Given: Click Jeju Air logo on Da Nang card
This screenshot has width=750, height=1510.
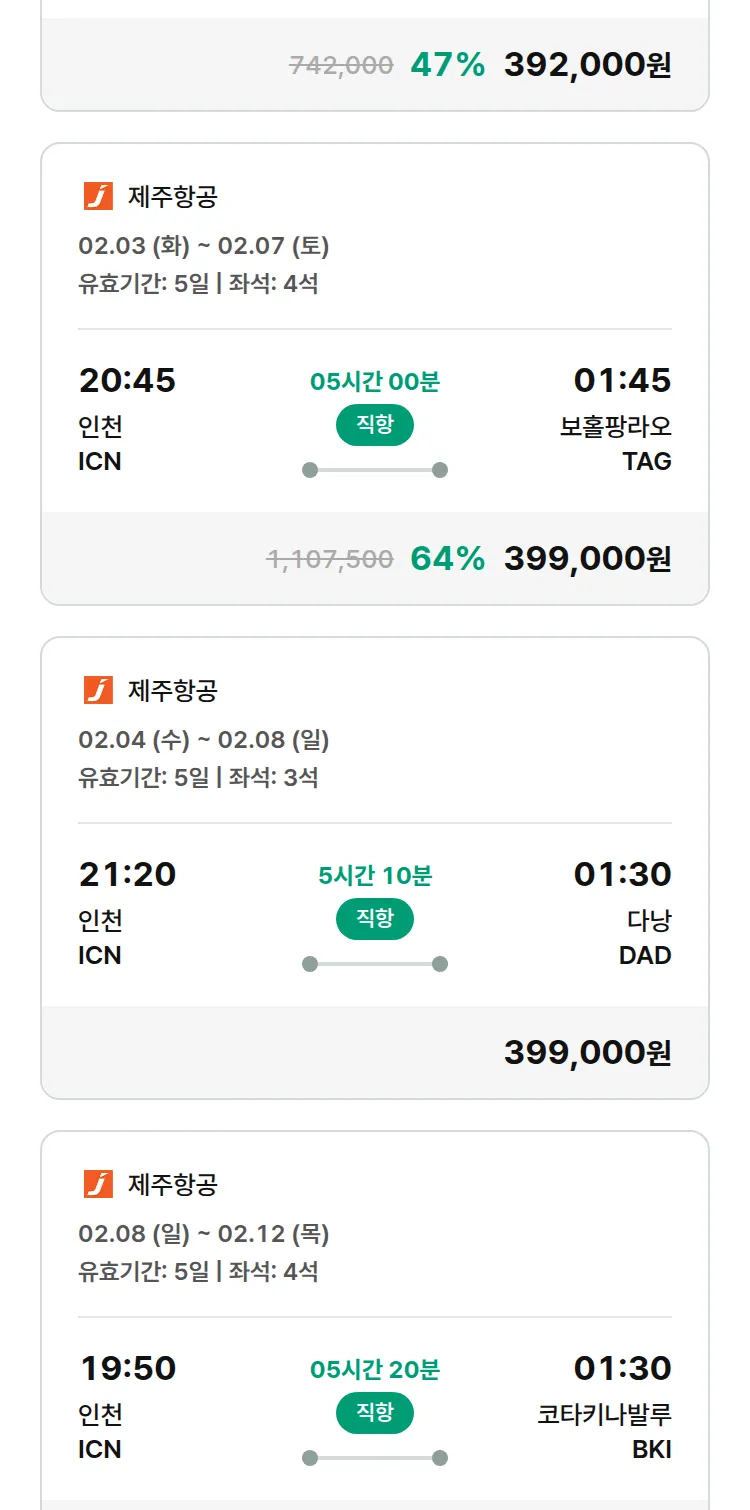Looking at the screenshot, I should [x=98, y=690].
